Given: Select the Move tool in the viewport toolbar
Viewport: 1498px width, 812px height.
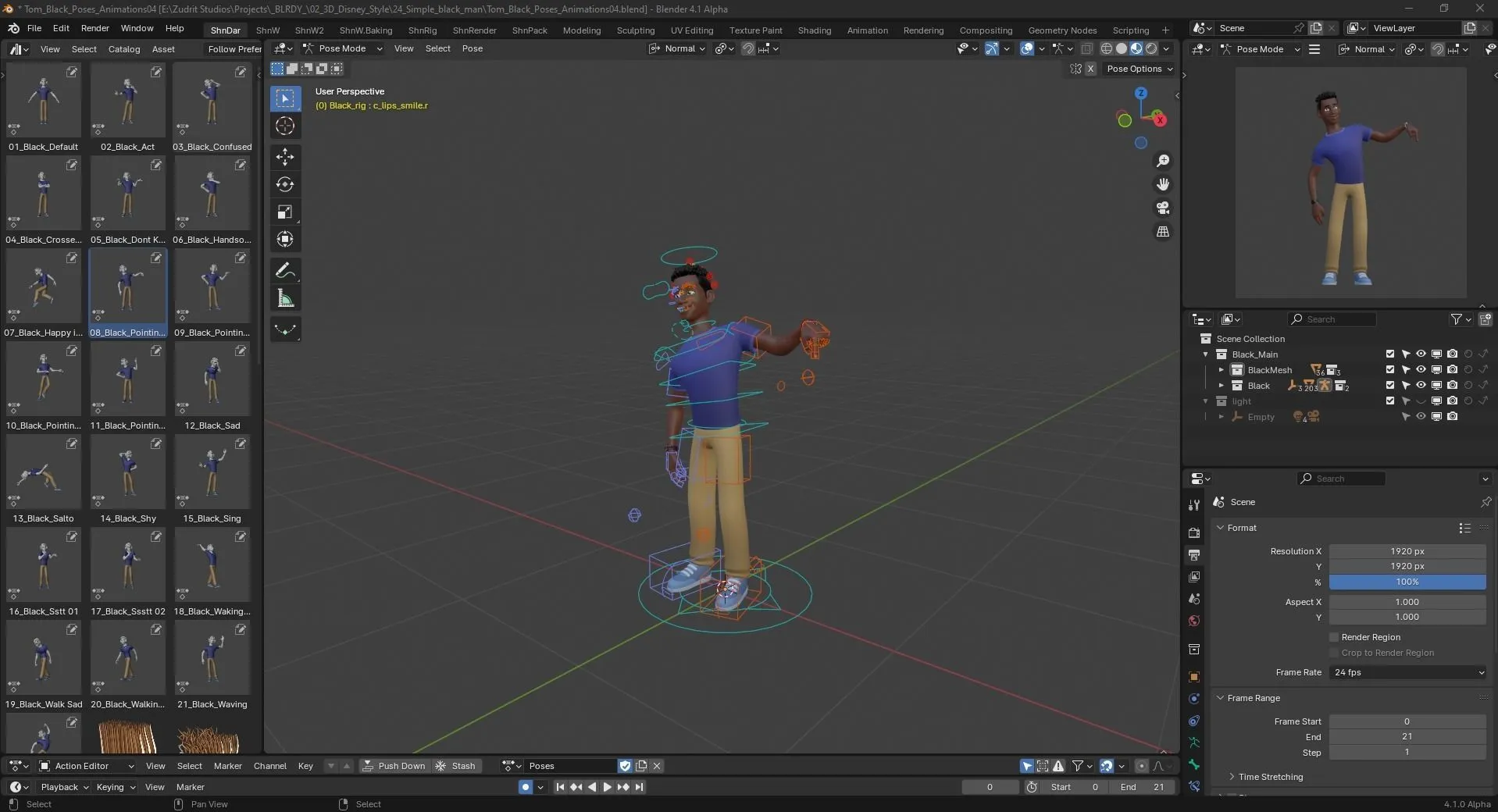Looking at the screenshot, I should [x=284, y=157].
